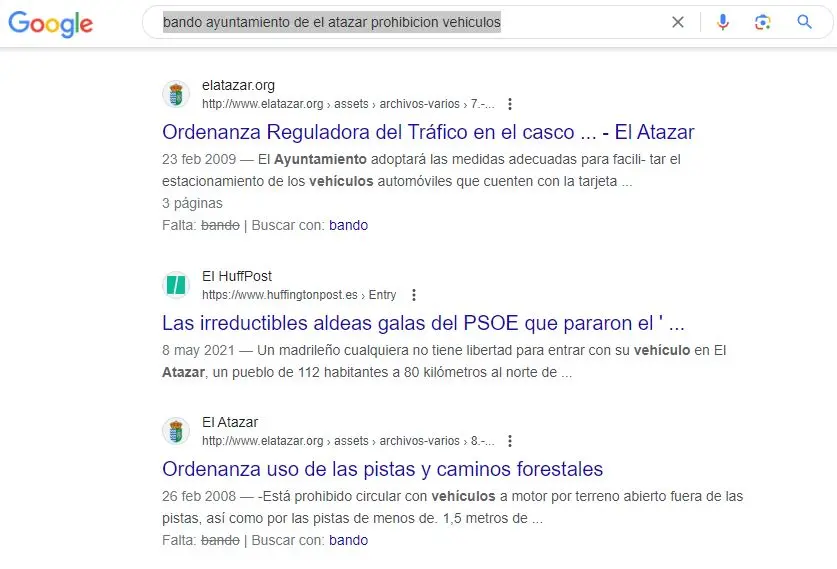This screenshot has width=837, height=569.
Task: Click the '23 feb 2009' snippet date
Action: [x=199, y=159]
